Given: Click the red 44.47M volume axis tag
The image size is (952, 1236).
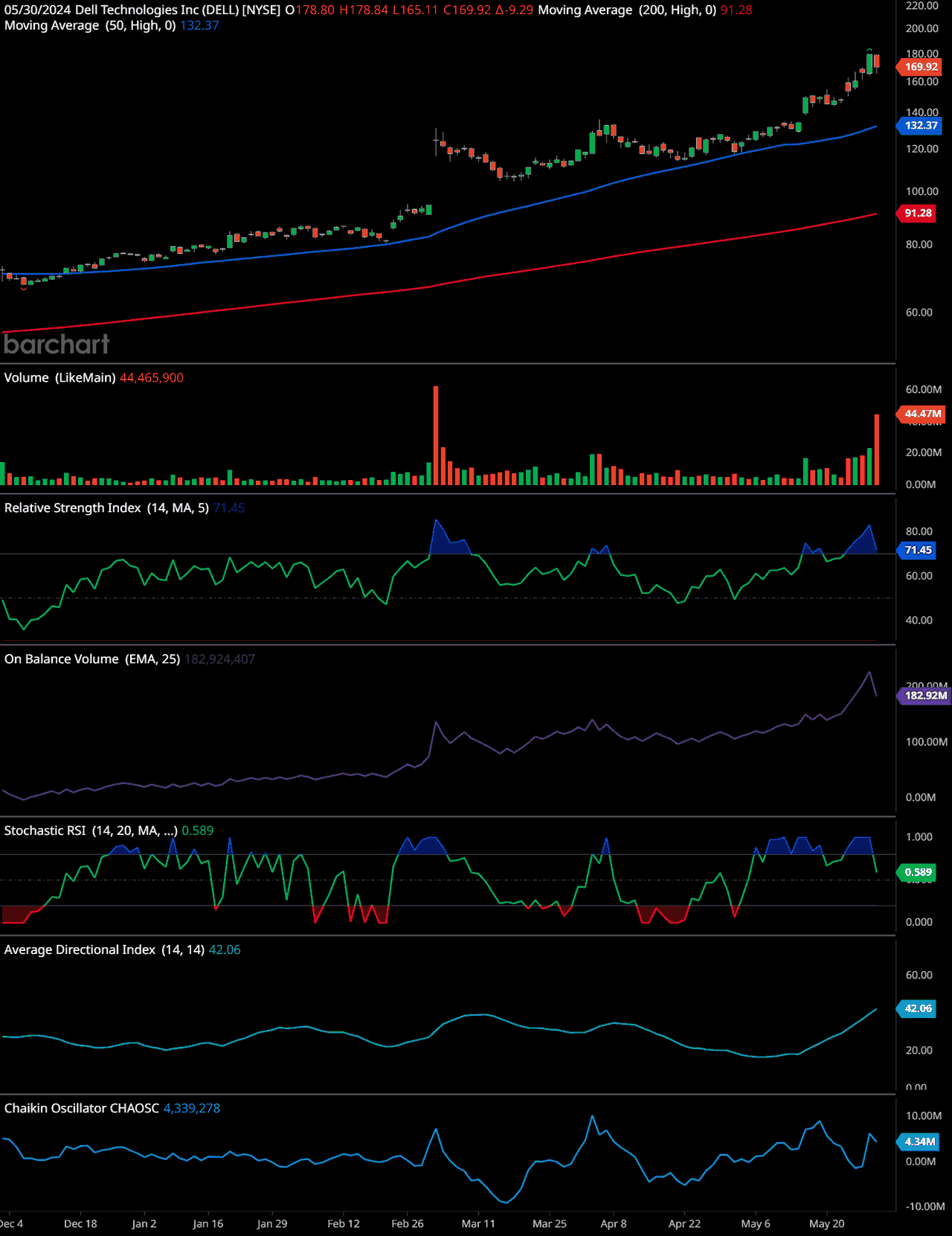Looking at the screenshot, I should pos(922,414).
